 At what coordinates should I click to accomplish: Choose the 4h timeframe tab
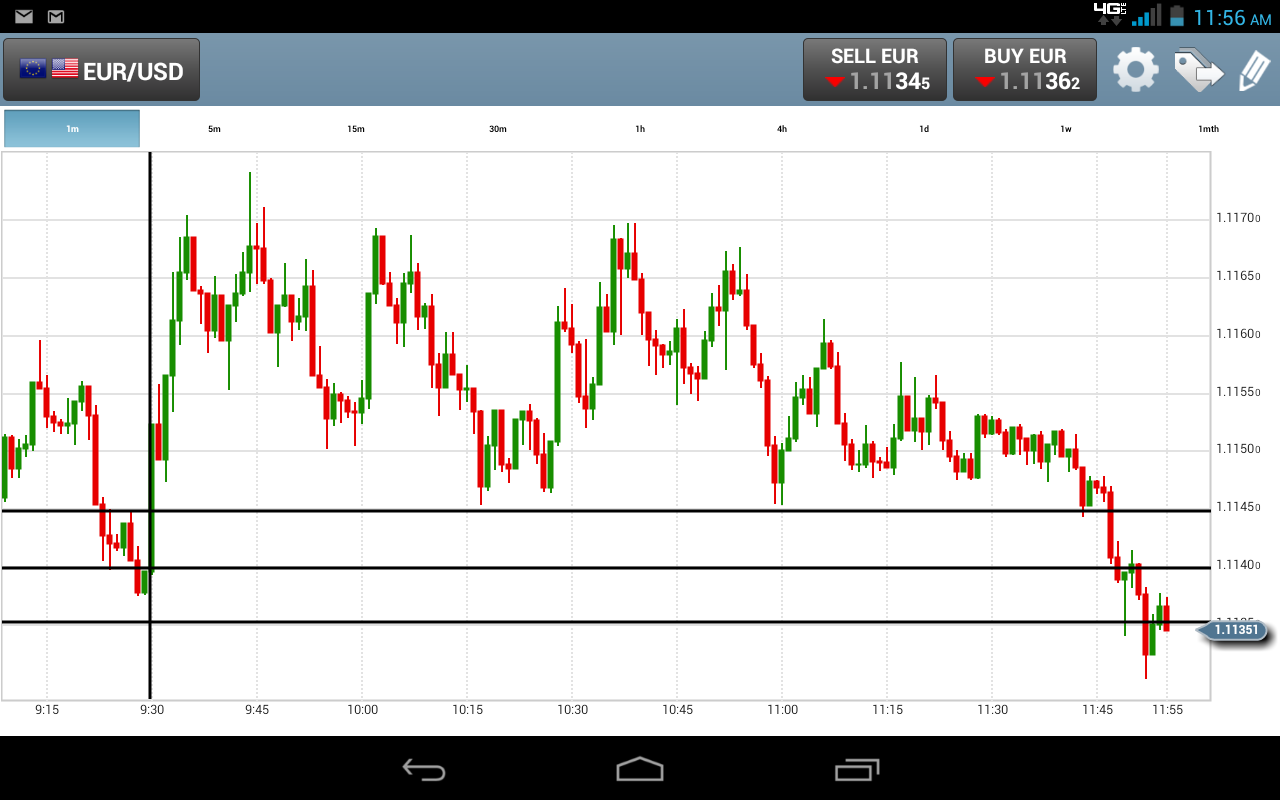[x=782, y=129]
